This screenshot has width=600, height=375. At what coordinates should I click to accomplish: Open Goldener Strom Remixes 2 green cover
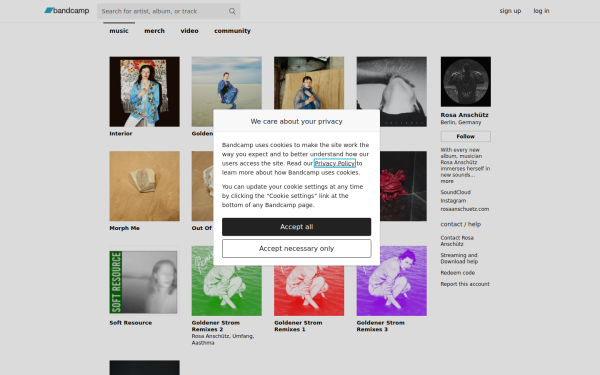[227, 291]
